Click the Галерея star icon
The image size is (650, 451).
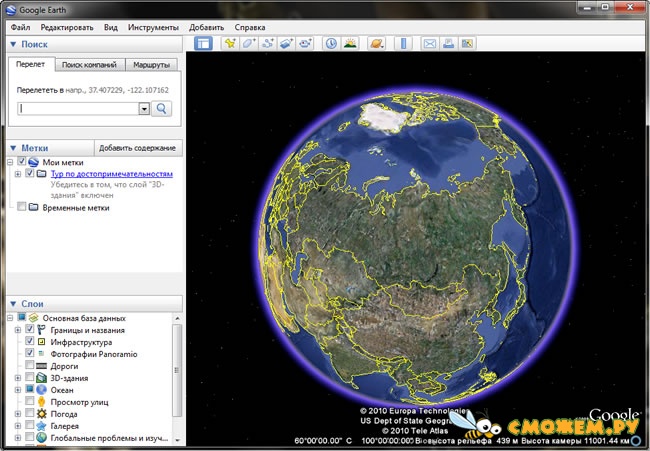41,426
